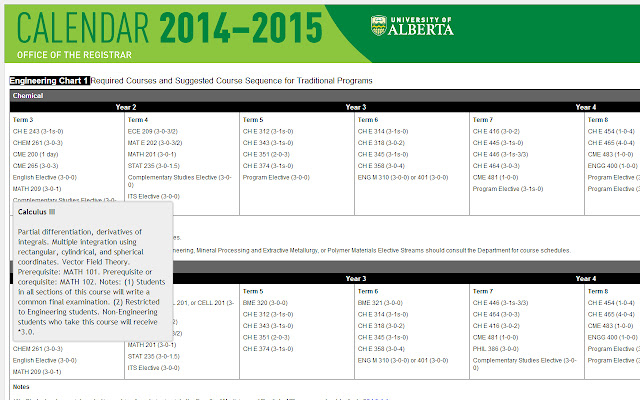Open CME 265 (3-0-3) course link
This screenshot has height=400, width=640.
coord(36,166)
